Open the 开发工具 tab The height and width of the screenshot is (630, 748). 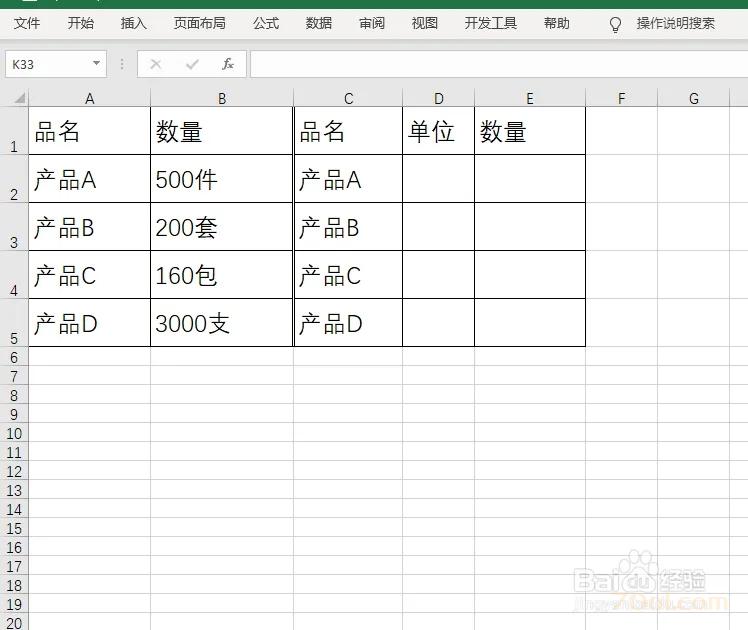point(490,23)
